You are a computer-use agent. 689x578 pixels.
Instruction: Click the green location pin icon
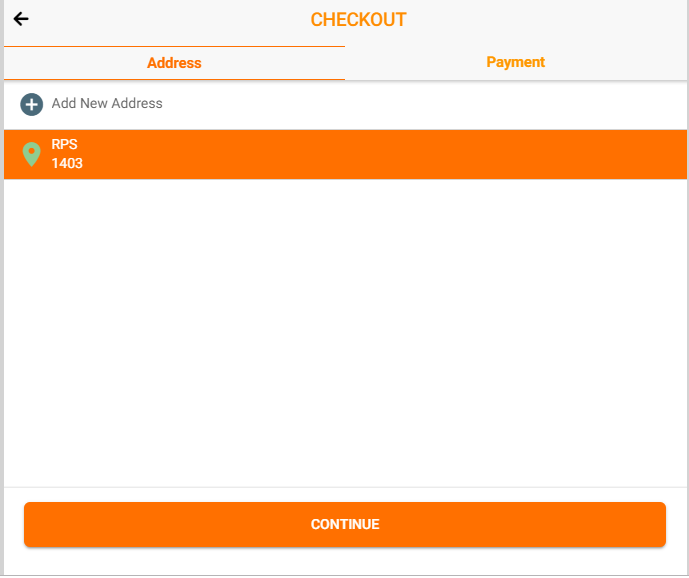tap(31, 154)
